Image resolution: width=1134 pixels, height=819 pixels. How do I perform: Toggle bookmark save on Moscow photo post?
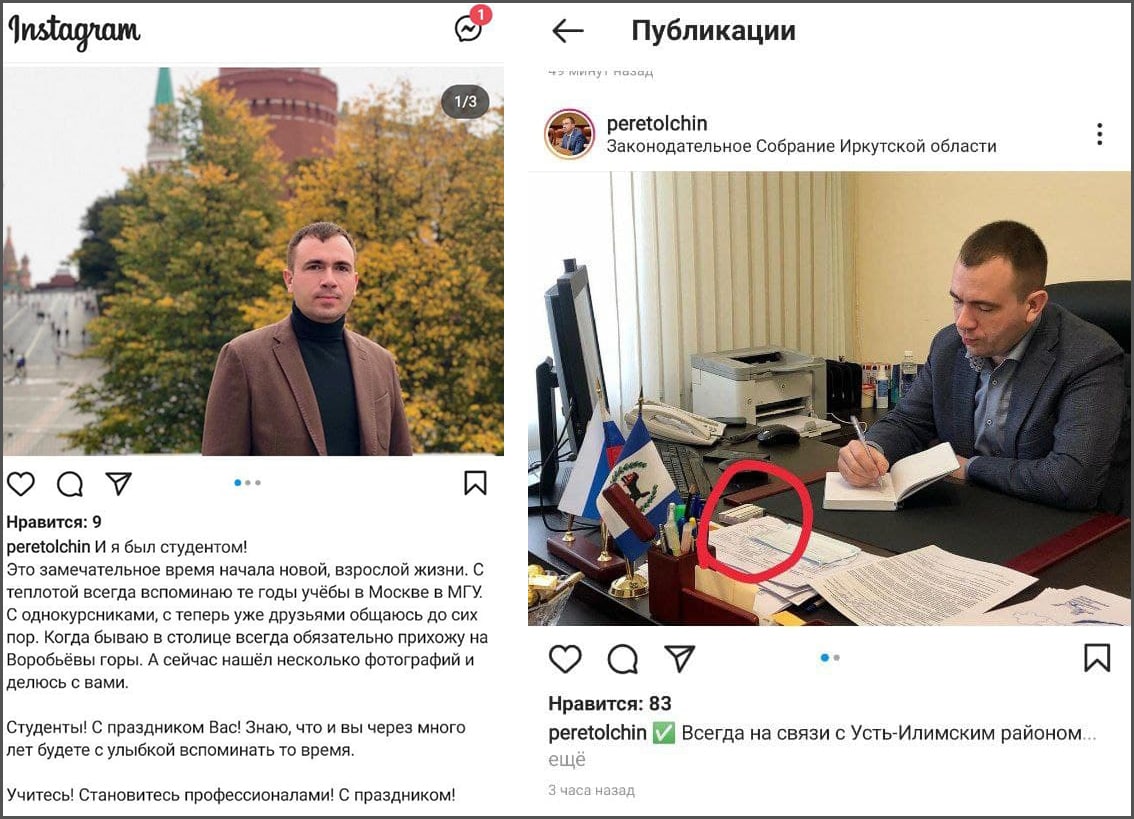click(475, 483)
